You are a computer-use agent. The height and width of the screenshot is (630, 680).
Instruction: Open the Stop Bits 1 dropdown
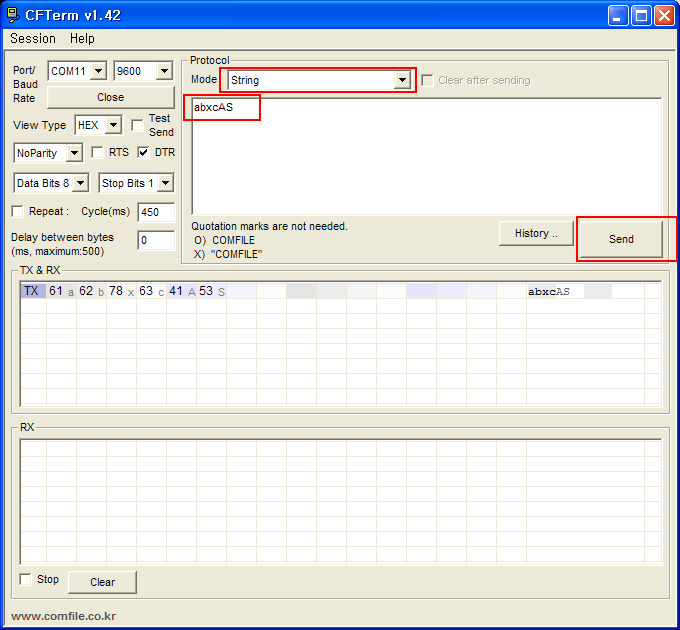coord(165,183)
